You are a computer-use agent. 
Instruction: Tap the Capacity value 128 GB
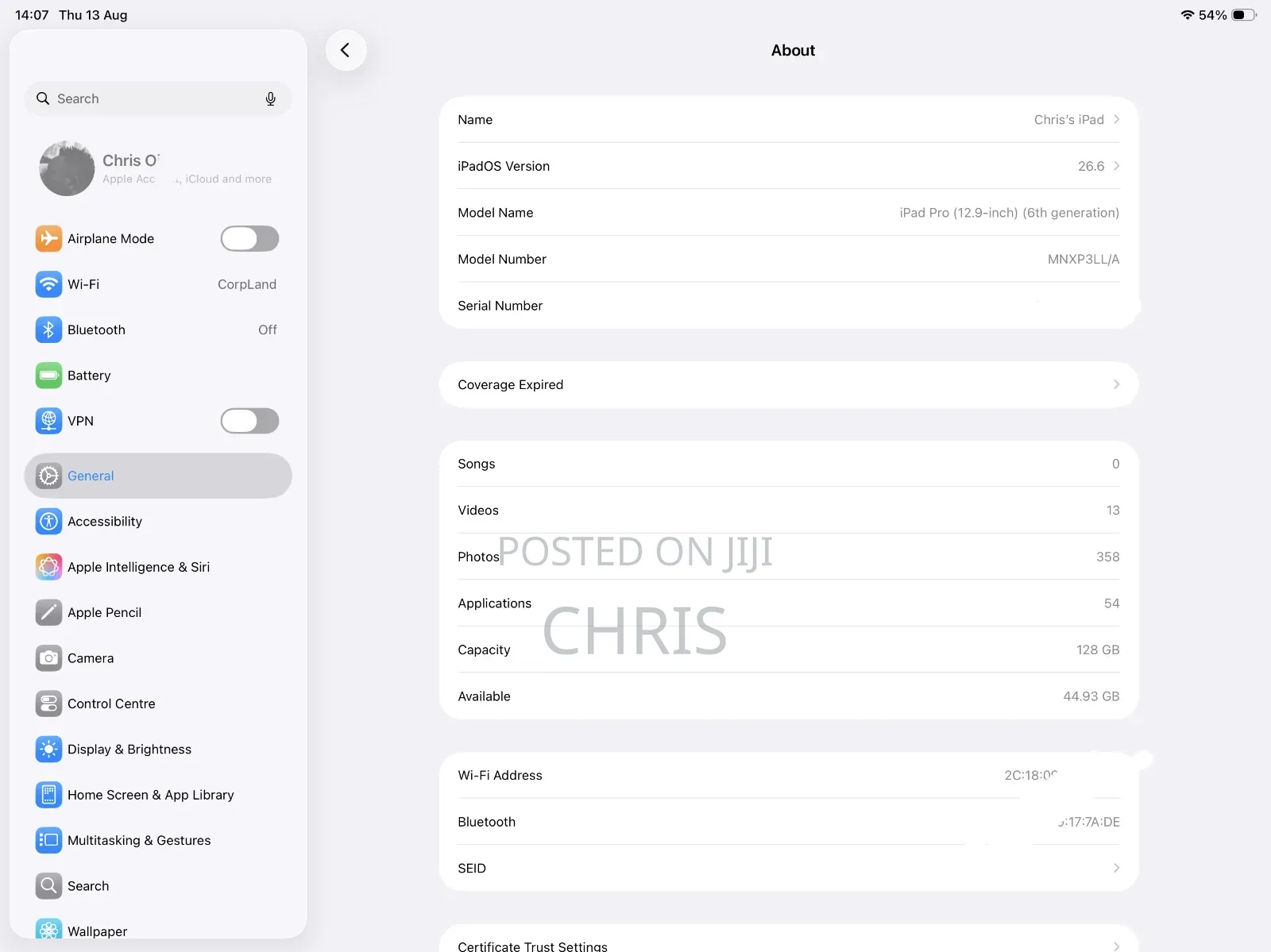point(1098,649)
